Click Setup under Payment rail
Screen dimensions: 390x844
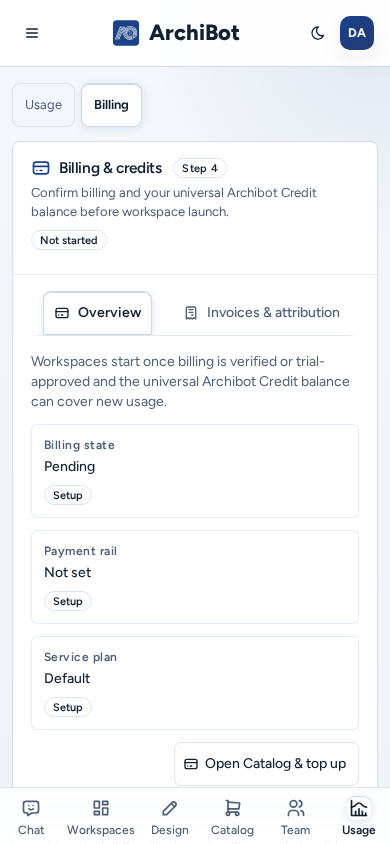[x=68, y=601]
